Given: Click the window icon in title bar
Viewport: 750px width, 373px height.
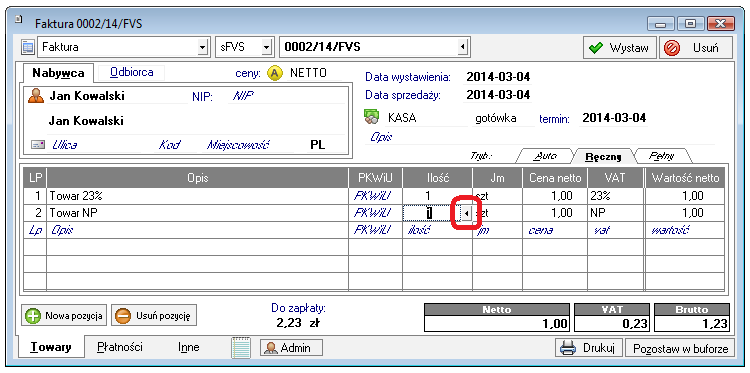Looking at the screenshot, I should click(x=19, y=20).
